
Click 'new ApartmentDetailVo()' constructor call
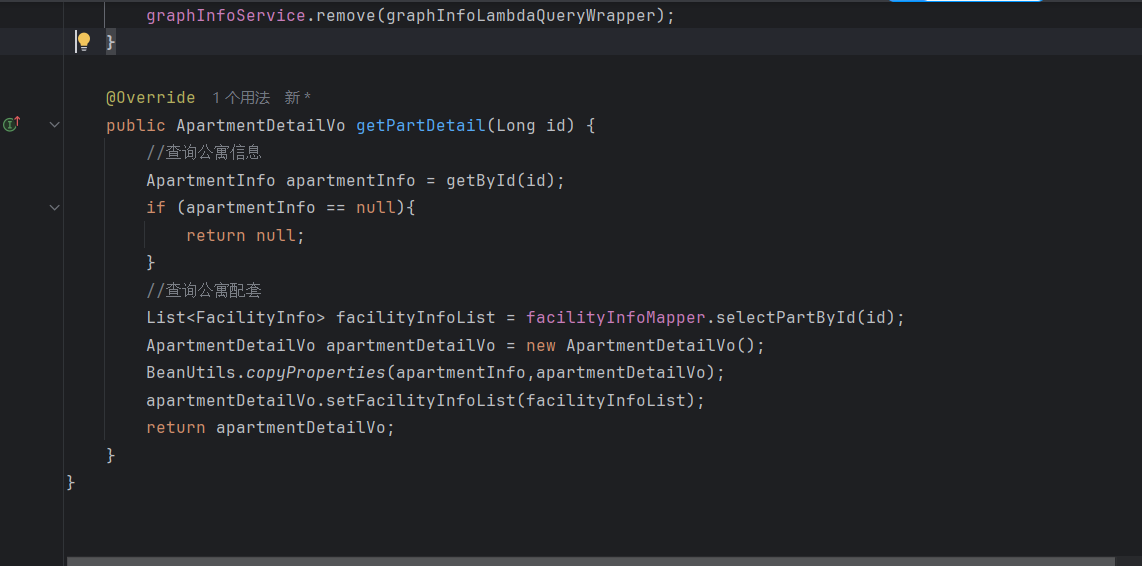click(641, 345)
